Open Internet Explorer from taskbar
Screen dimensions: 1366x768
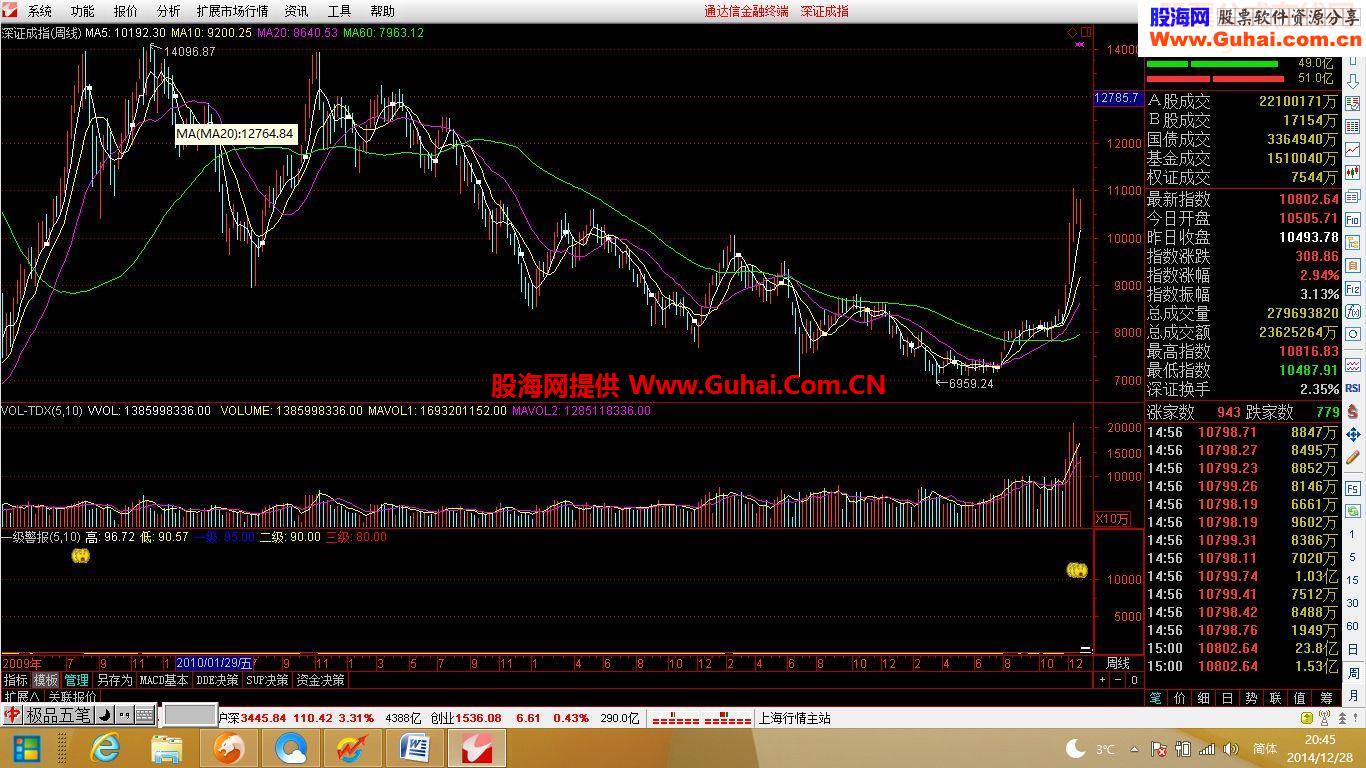(105, 748)
